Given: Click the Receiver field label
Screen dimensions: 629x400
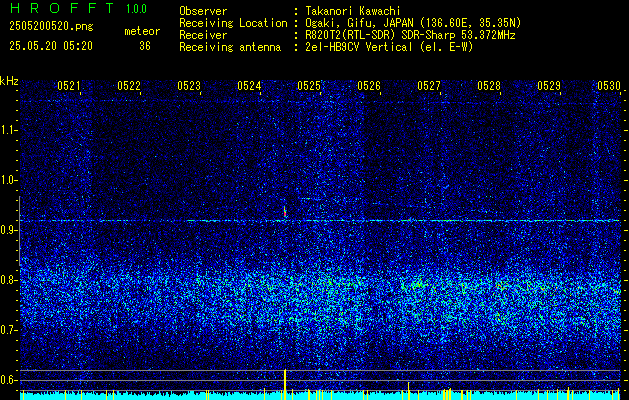Looking at the screenshot, I should pyautogui.click(x=203, y=35).
